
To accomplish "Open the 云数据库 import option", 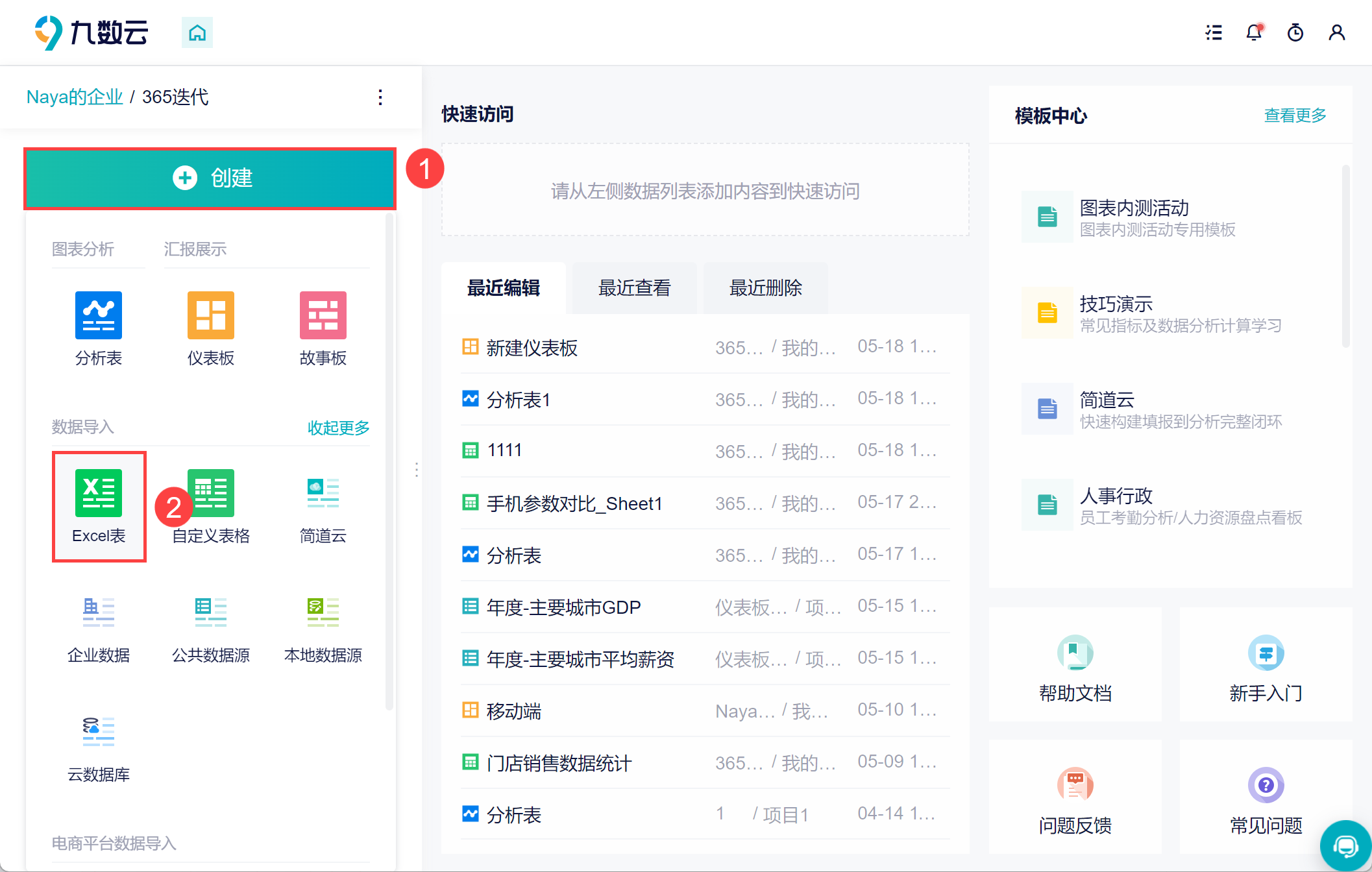I will pyautogui.click(x=99, y=732).
